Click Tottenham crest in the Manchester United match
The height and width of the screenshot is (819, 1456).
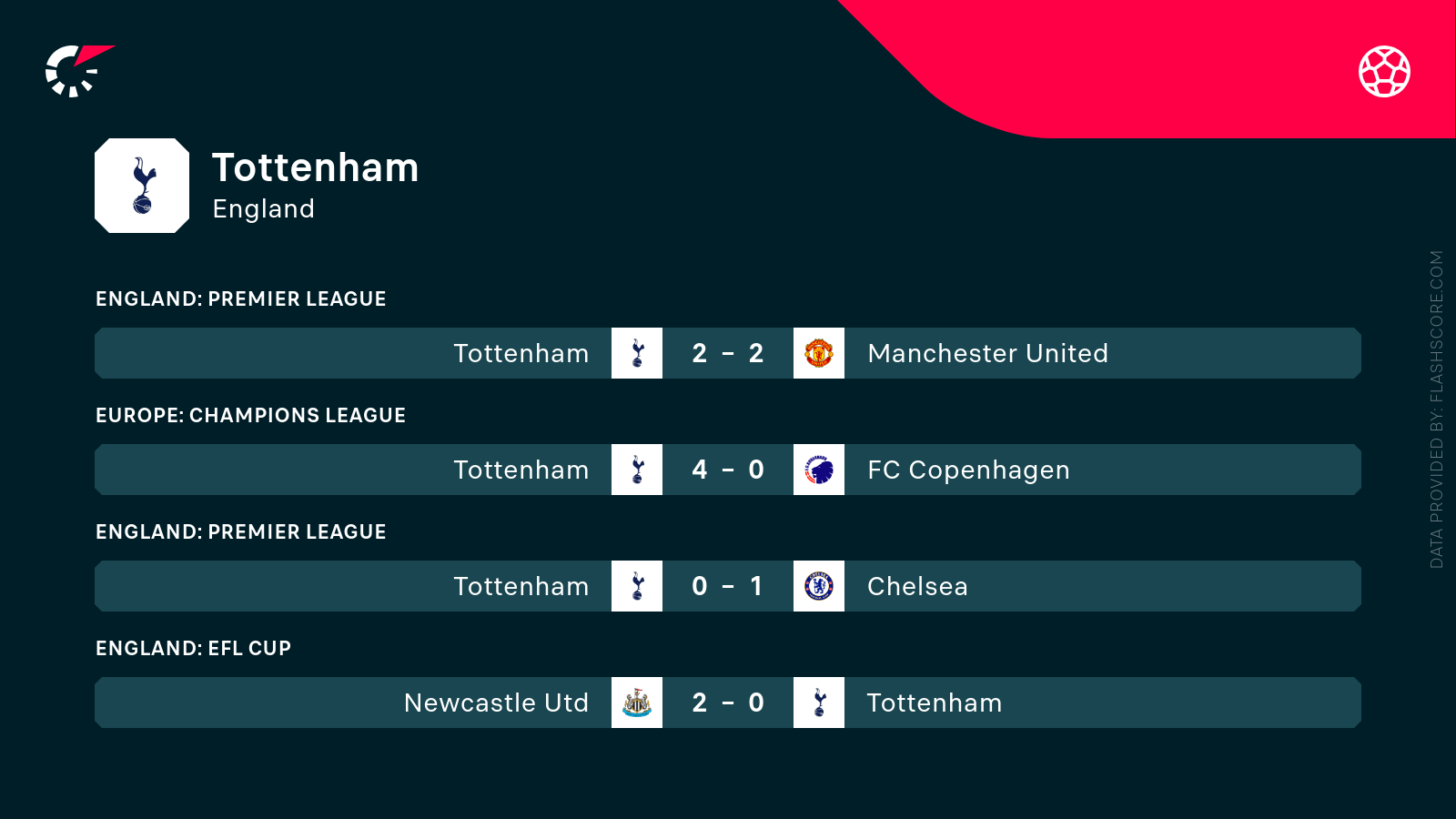pos(637,353)
